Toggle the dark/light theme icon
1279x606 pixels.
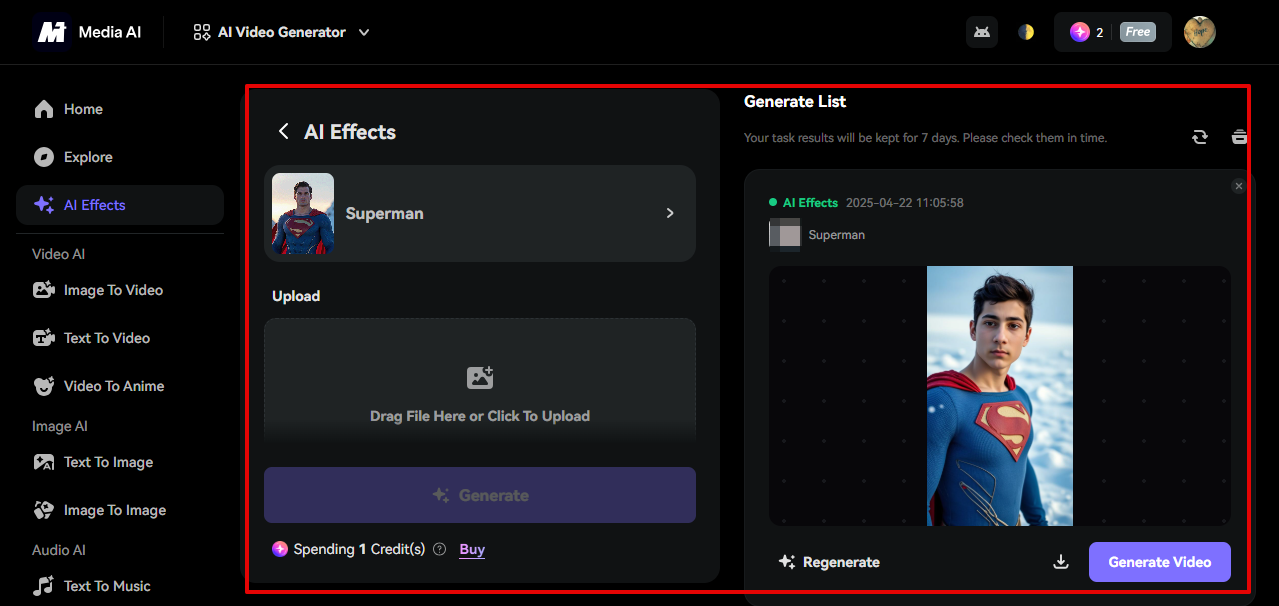coord(1026,32)
